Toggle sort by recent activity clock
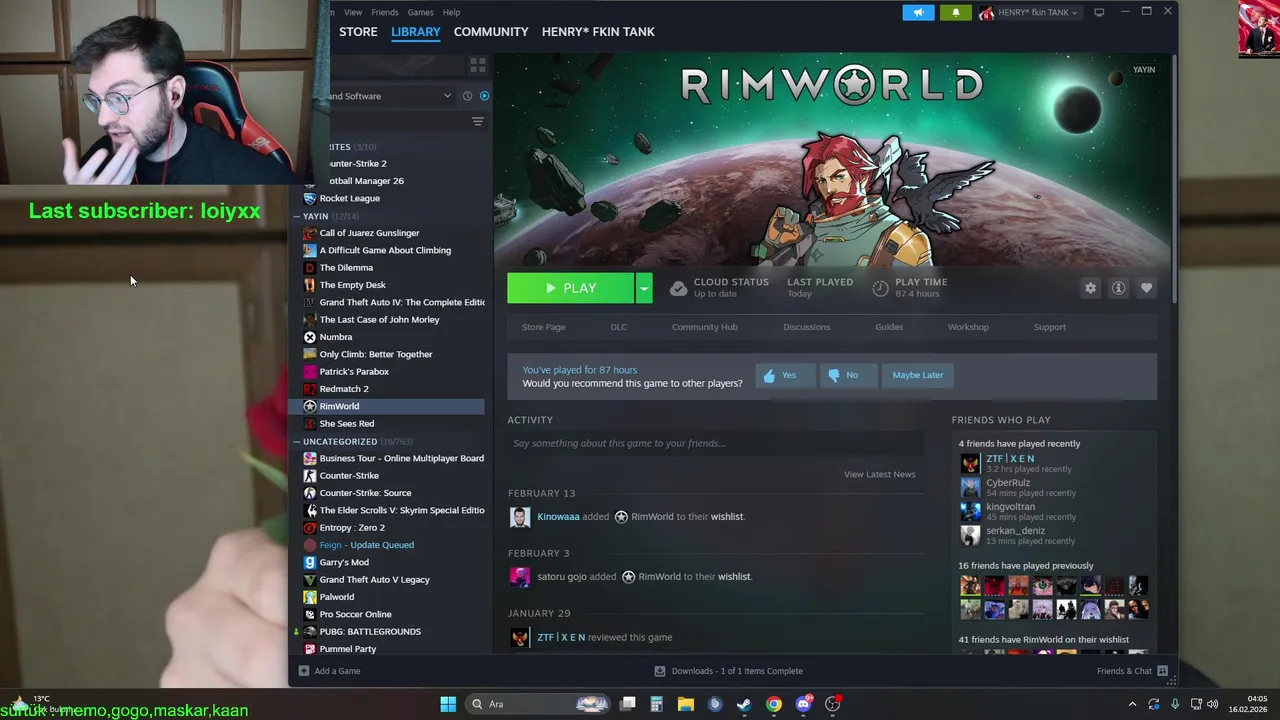 pos(467,96)
